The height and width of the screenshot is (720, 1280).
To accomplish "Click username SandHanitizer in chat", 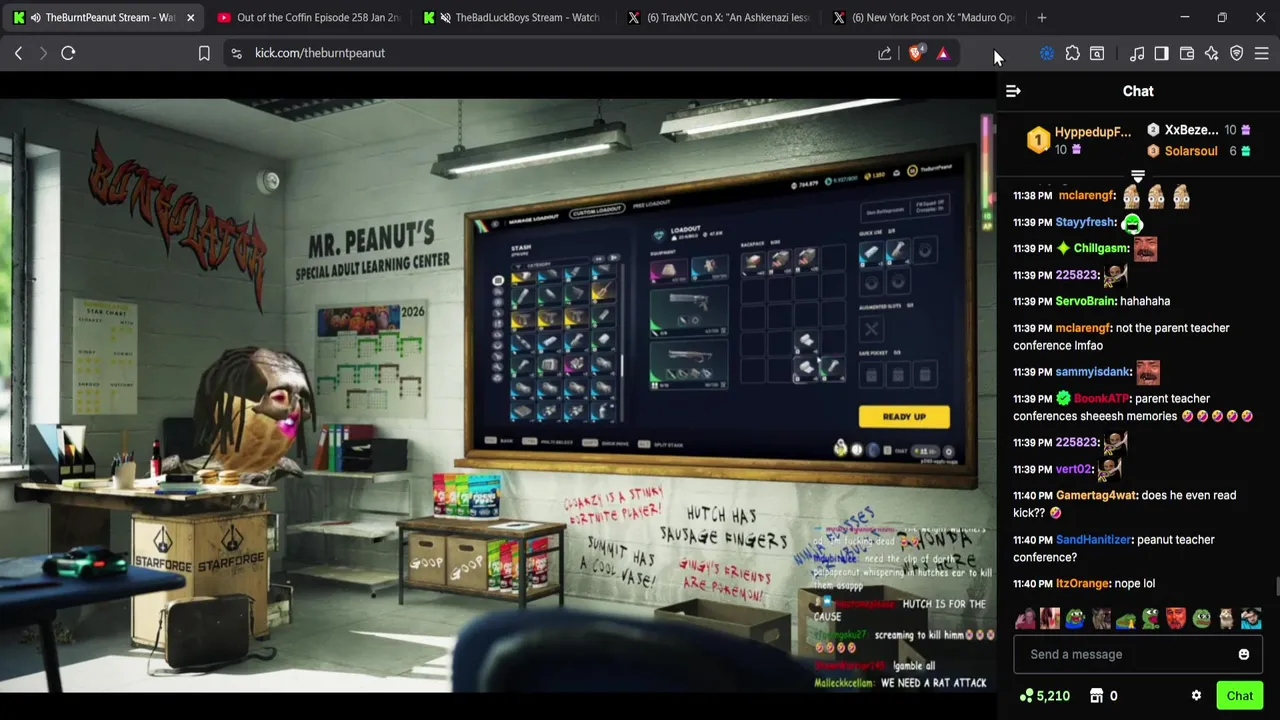I will 1094,540.
